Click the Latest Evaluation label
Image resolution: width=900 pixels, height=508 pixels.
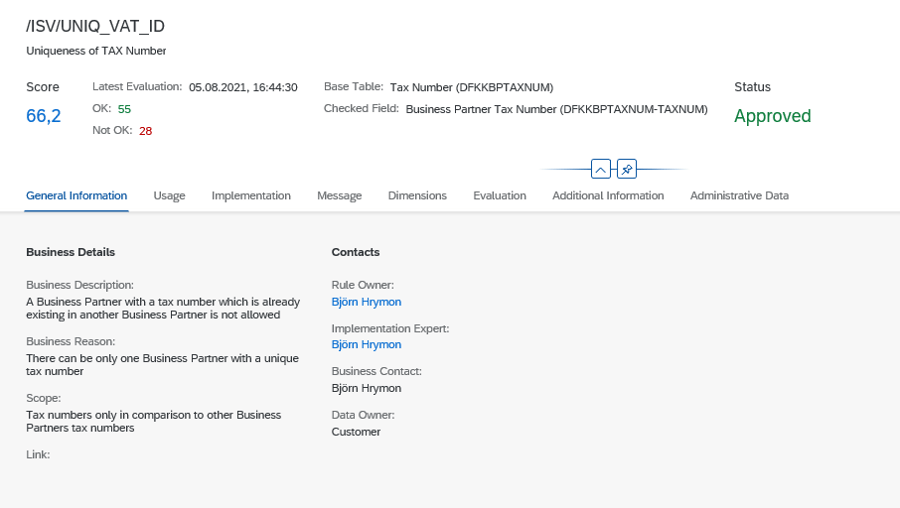point(137,87)
